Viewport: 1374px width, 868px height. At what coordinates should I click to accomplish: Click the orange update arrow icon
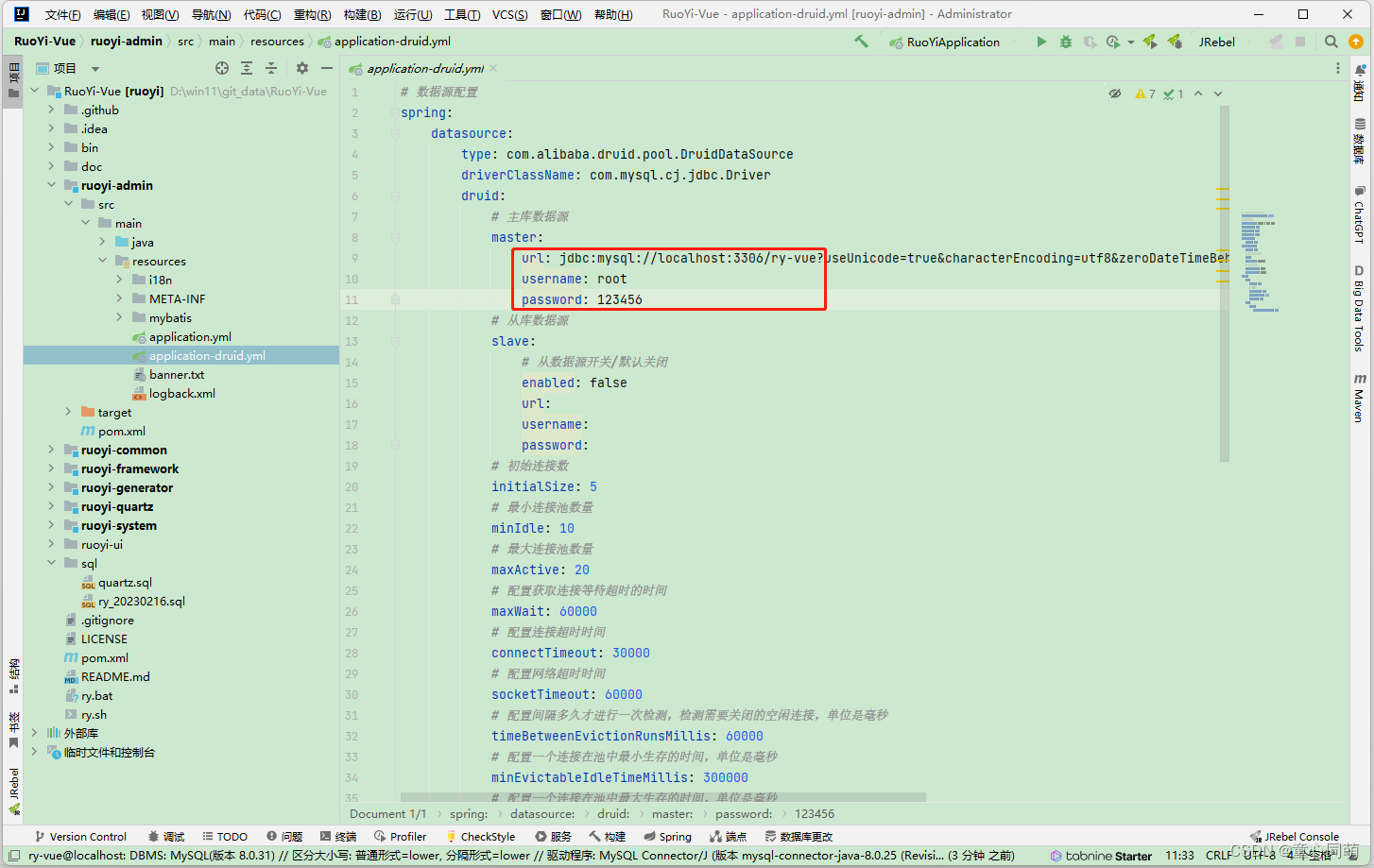click(1356, 42)
